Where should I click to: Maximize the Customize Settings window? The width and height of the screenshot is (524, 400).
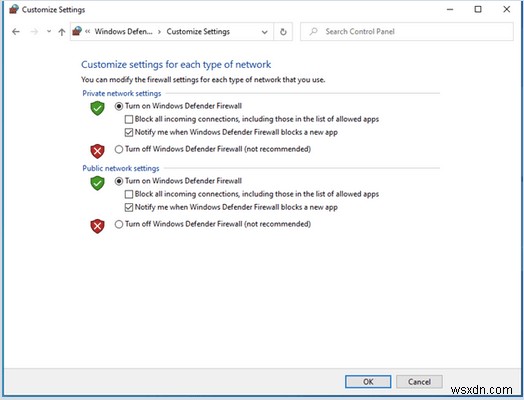478,9
